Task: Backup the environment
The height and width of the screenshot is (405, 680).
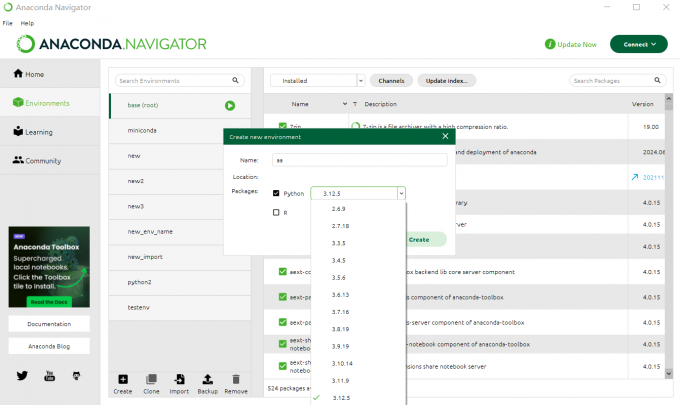Action: tap(208, 384)
